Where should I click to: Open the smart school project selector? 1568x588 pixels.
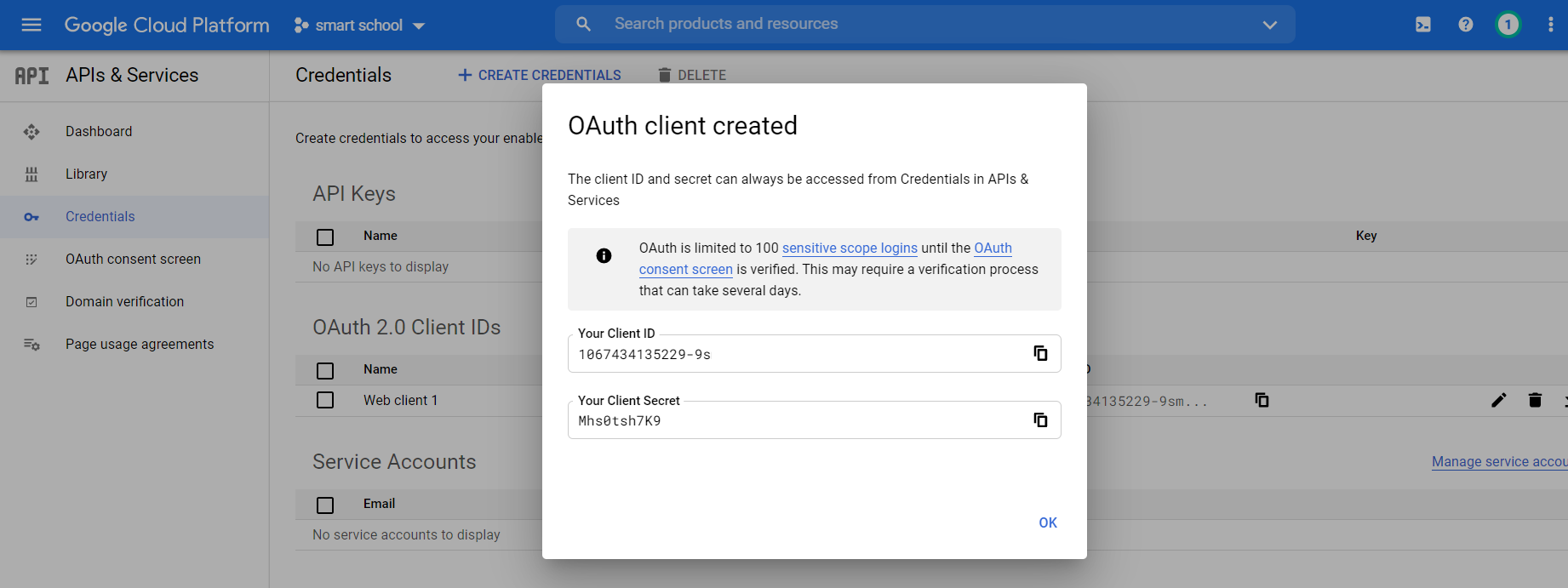click(359, 26)
